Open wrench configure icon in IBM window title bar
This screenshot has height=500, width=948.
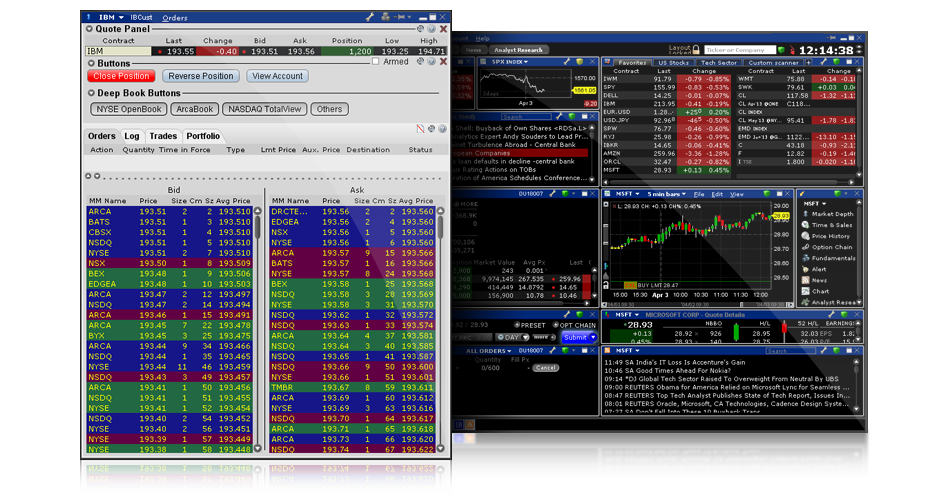[x=369, y=17]
